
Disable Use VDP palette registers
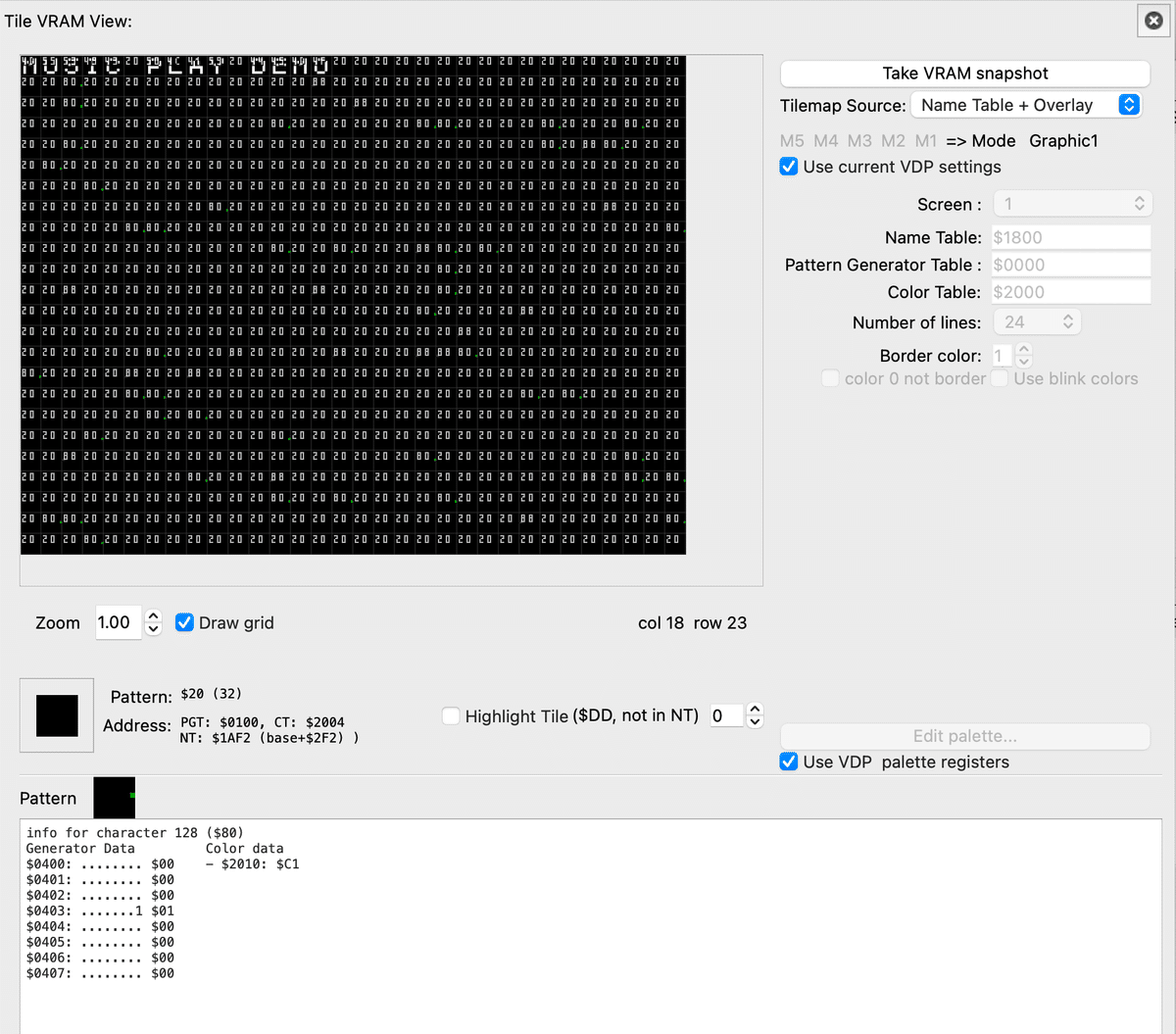click(x=789, y=762)
